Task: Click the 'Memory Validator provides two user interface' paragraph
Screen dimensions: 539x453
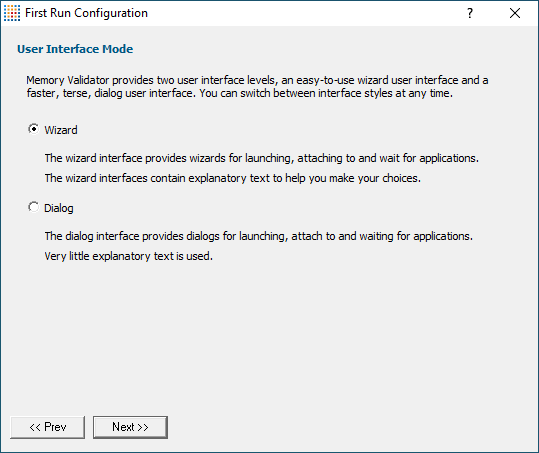Action: (x=257, y=87)
